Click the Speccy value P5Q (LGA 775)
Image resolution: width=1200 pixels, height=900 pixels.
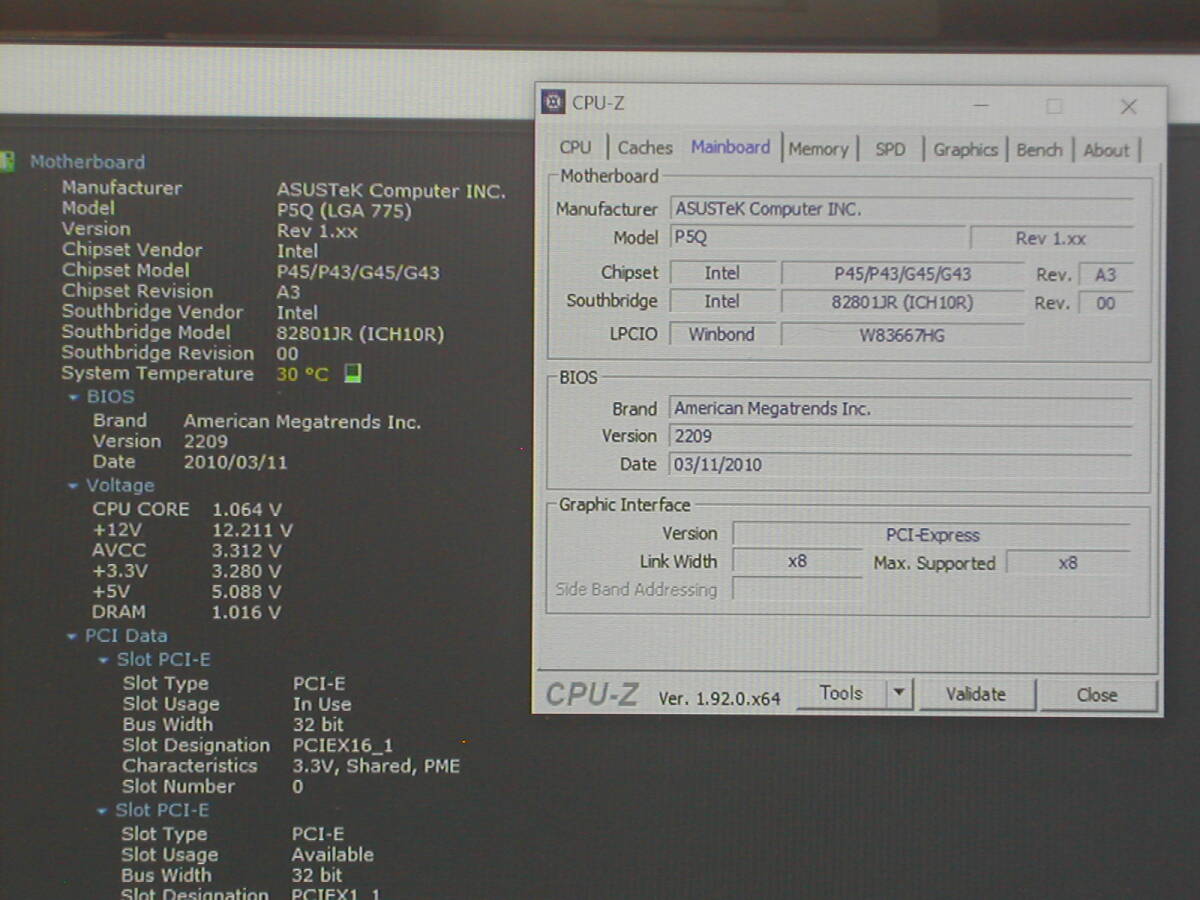(344, 210)
